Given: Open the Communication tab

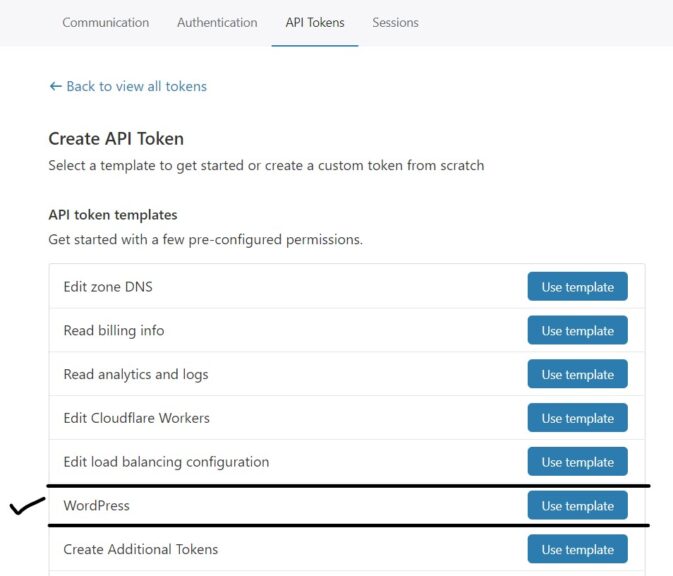Looking at the screenshot, I should [106, 22].
